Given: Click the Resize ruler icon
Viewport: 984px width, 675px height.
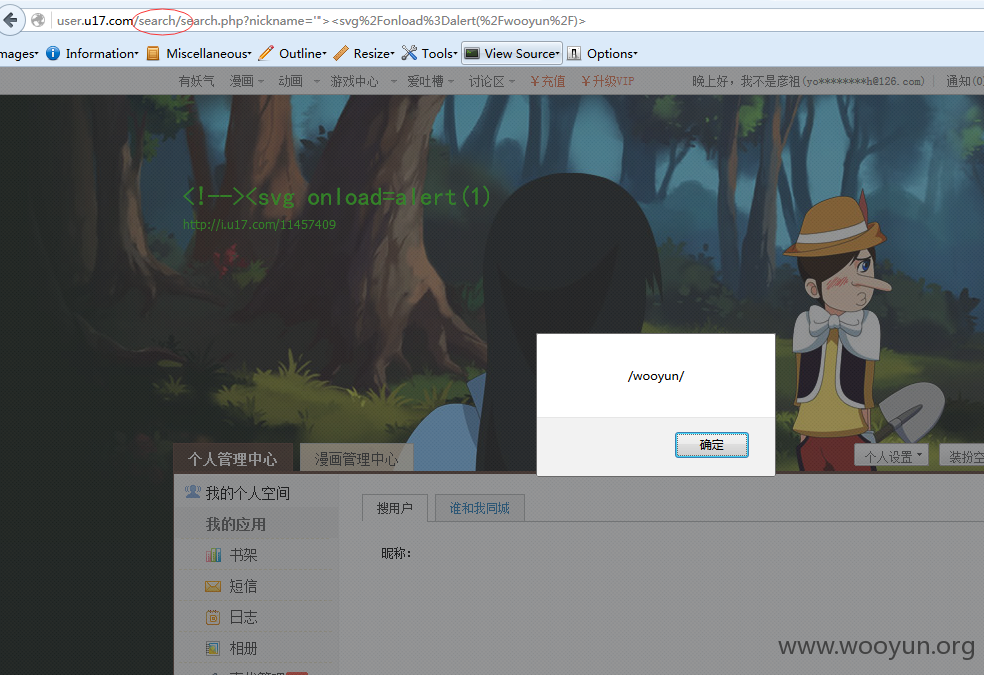Looking at the screenshot, I should (341, 53).
